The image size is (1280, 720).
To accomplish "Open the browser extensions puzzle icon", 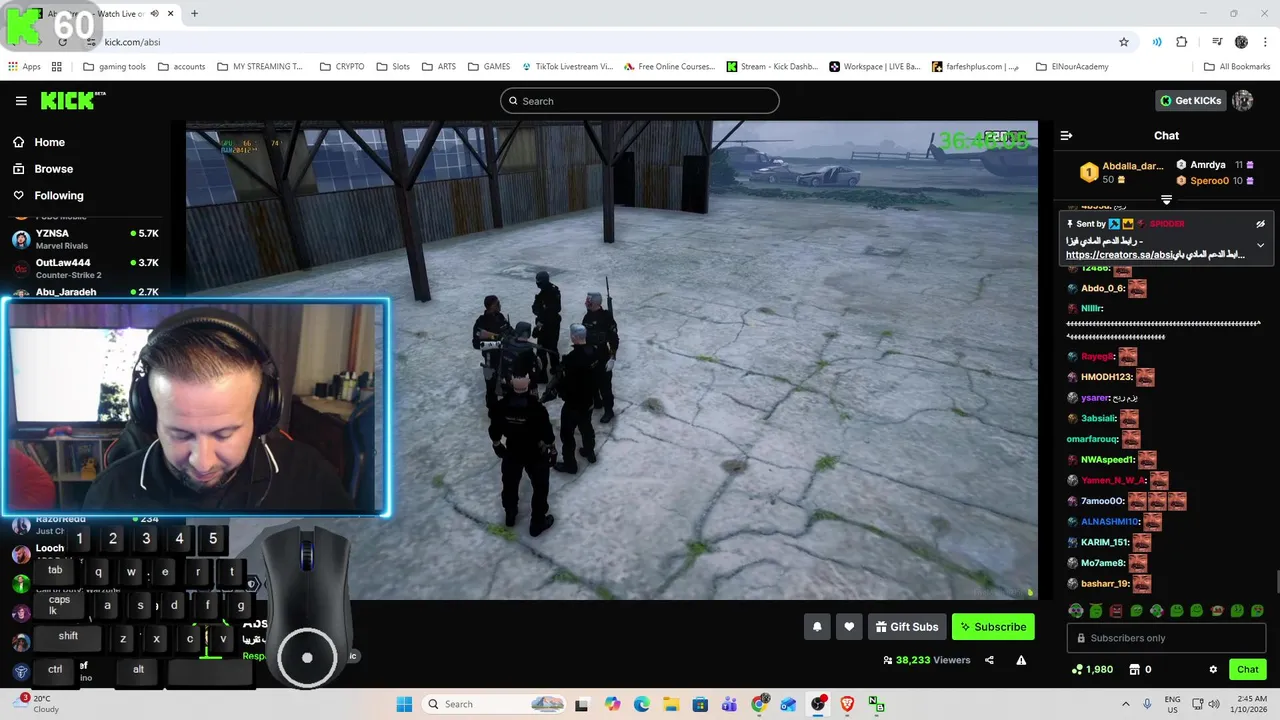I will (1182, 42).
